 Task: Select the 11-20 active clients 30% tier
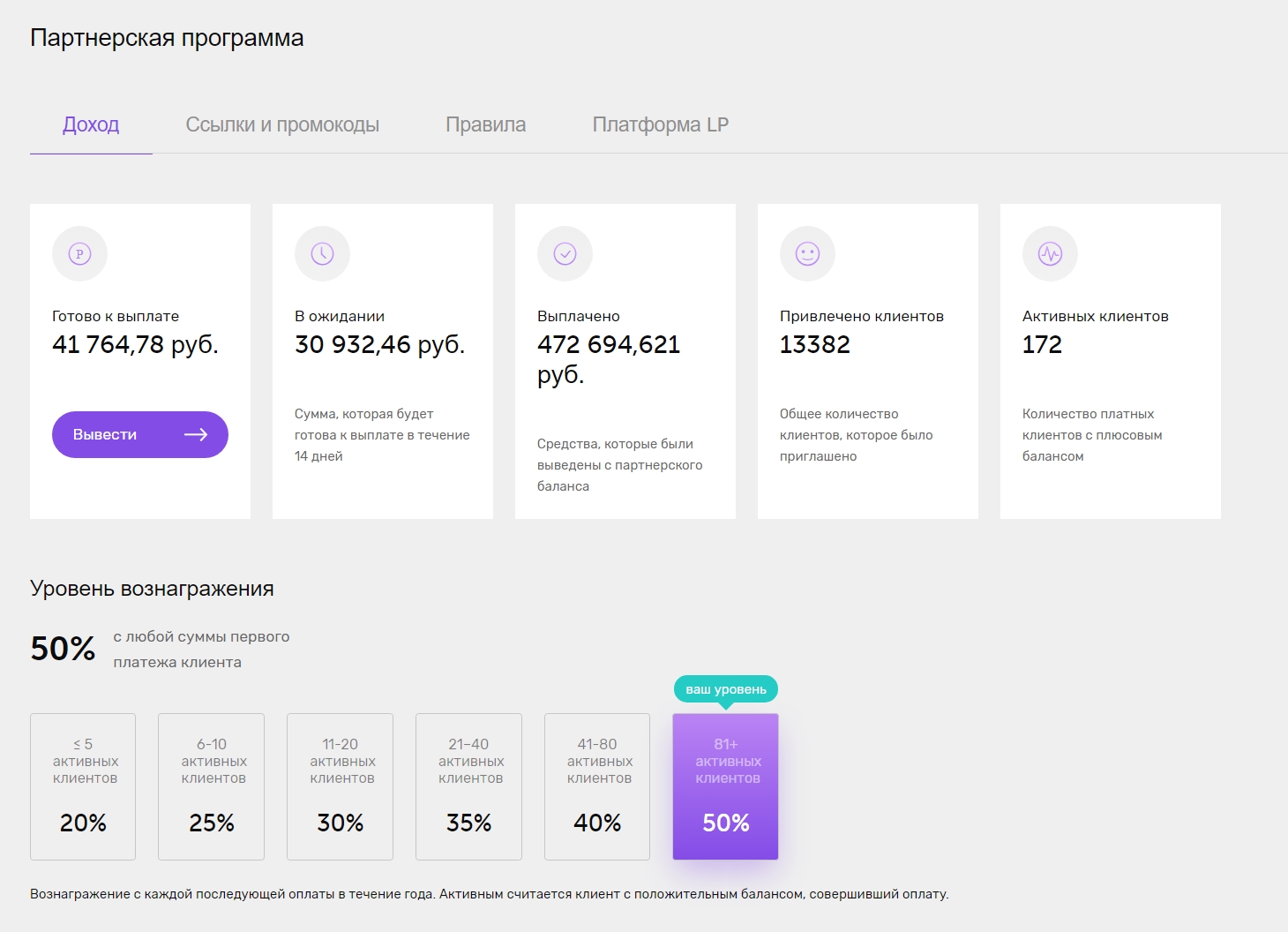click(x=340, y=786)
